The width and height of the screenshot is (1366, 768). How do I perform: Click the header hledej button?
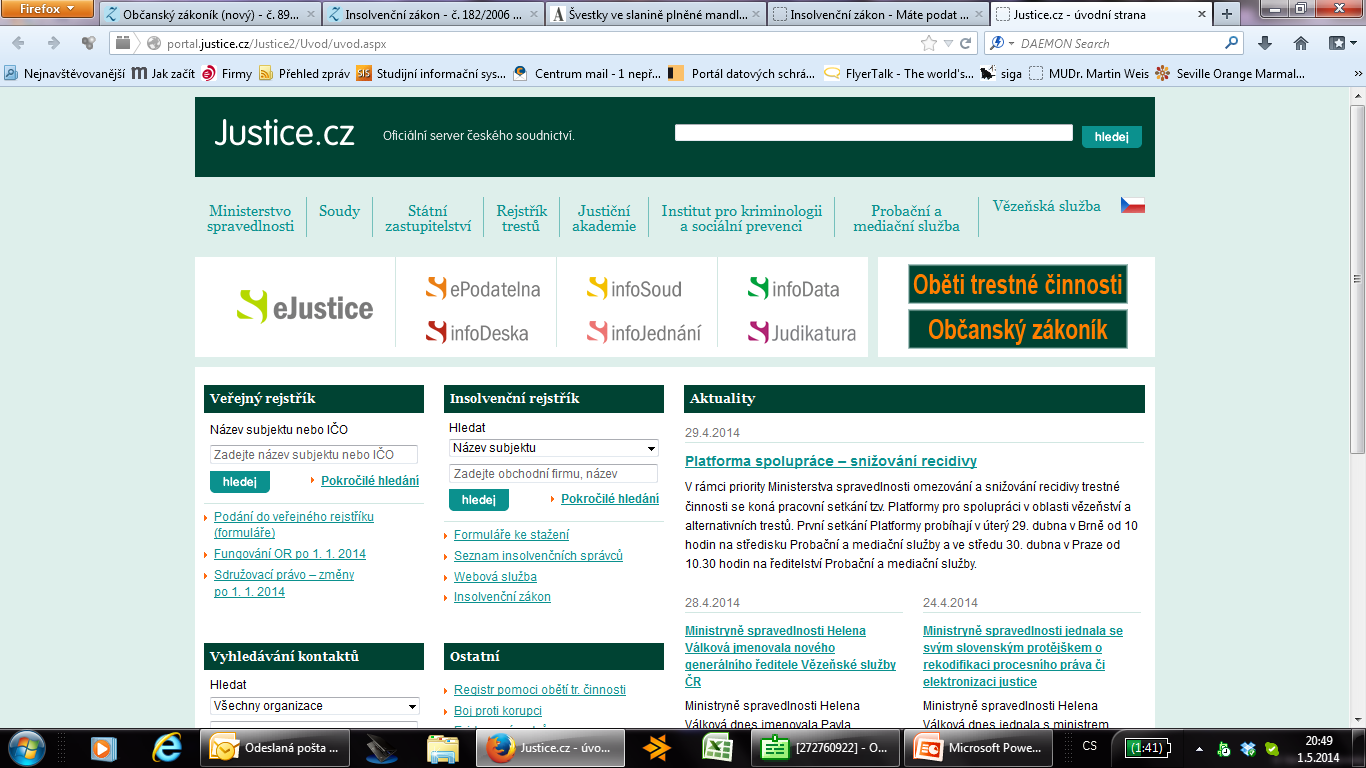click(x=1111, y=137)
